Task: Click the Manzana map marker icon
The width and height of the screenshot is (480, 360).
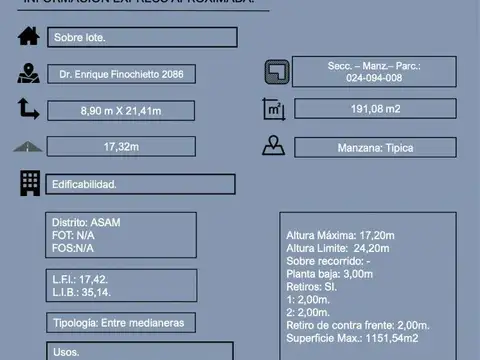Action: point(274,145)
